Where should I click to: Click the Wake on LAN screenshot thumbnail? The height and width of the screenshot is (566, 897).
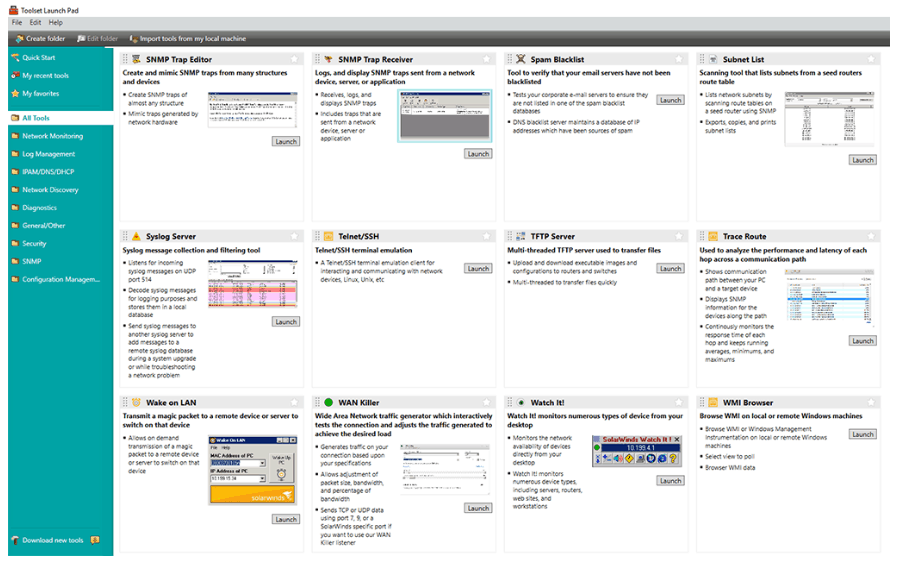[253, 470]
